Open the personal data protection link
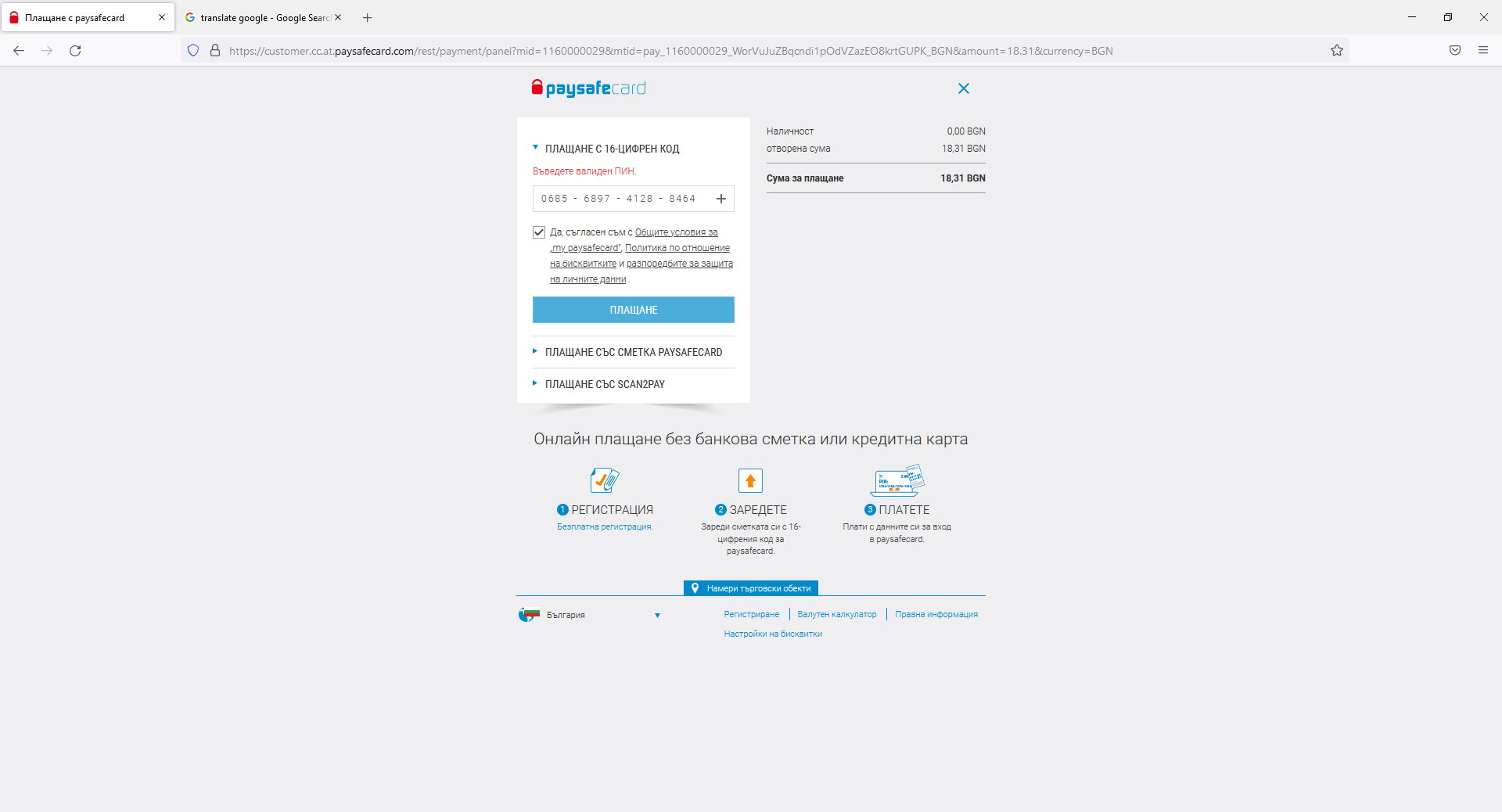 tap(641, 271)
